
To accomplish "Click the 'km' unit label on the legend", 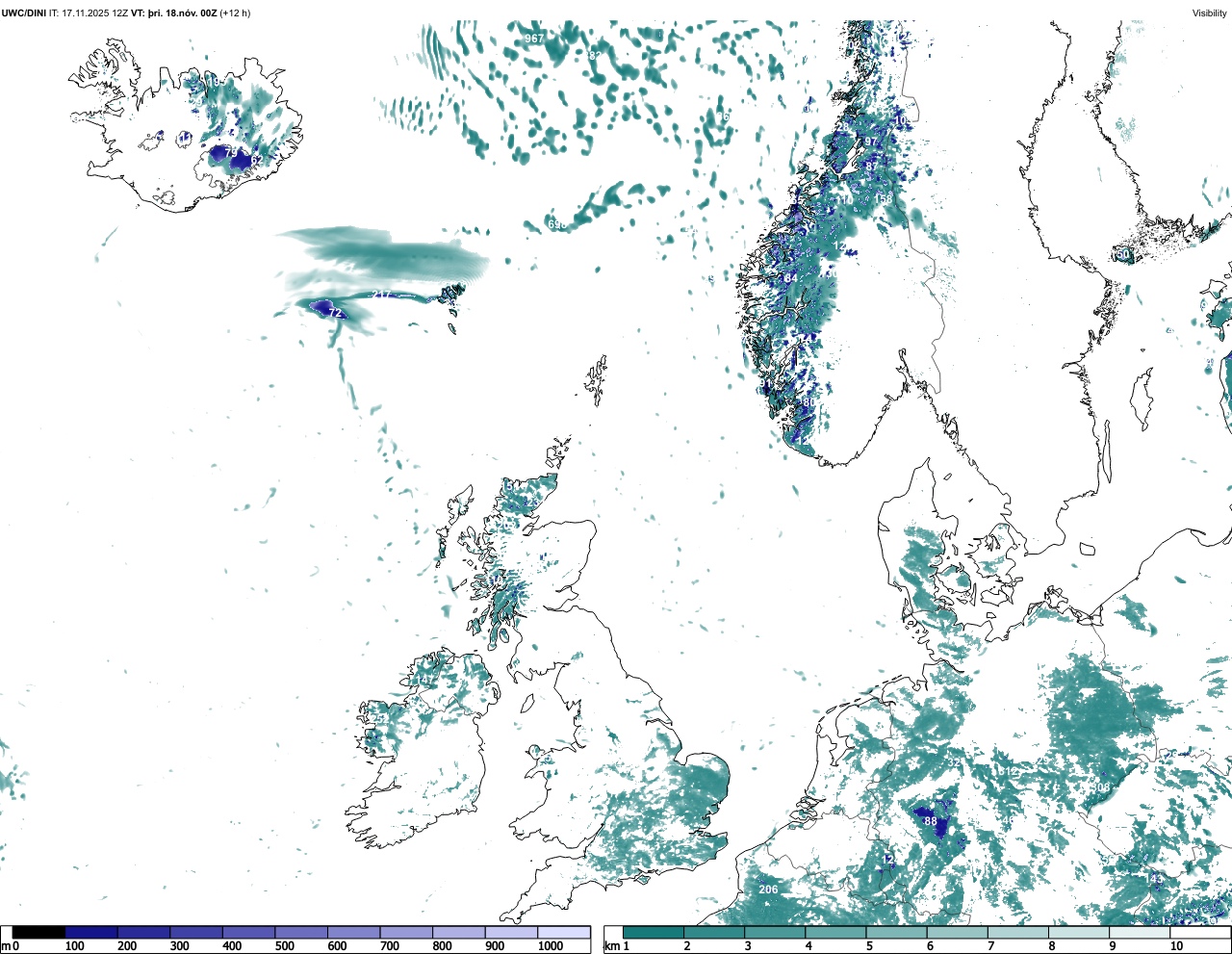I will tap(610, 946).
